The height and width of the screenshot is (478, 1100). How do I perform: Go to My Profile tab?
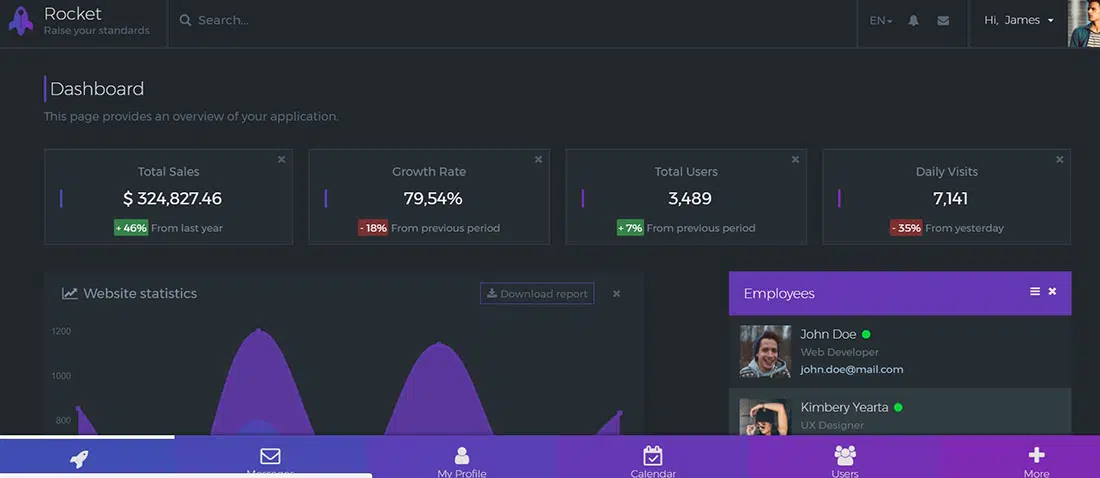click(x=461, y=460)
